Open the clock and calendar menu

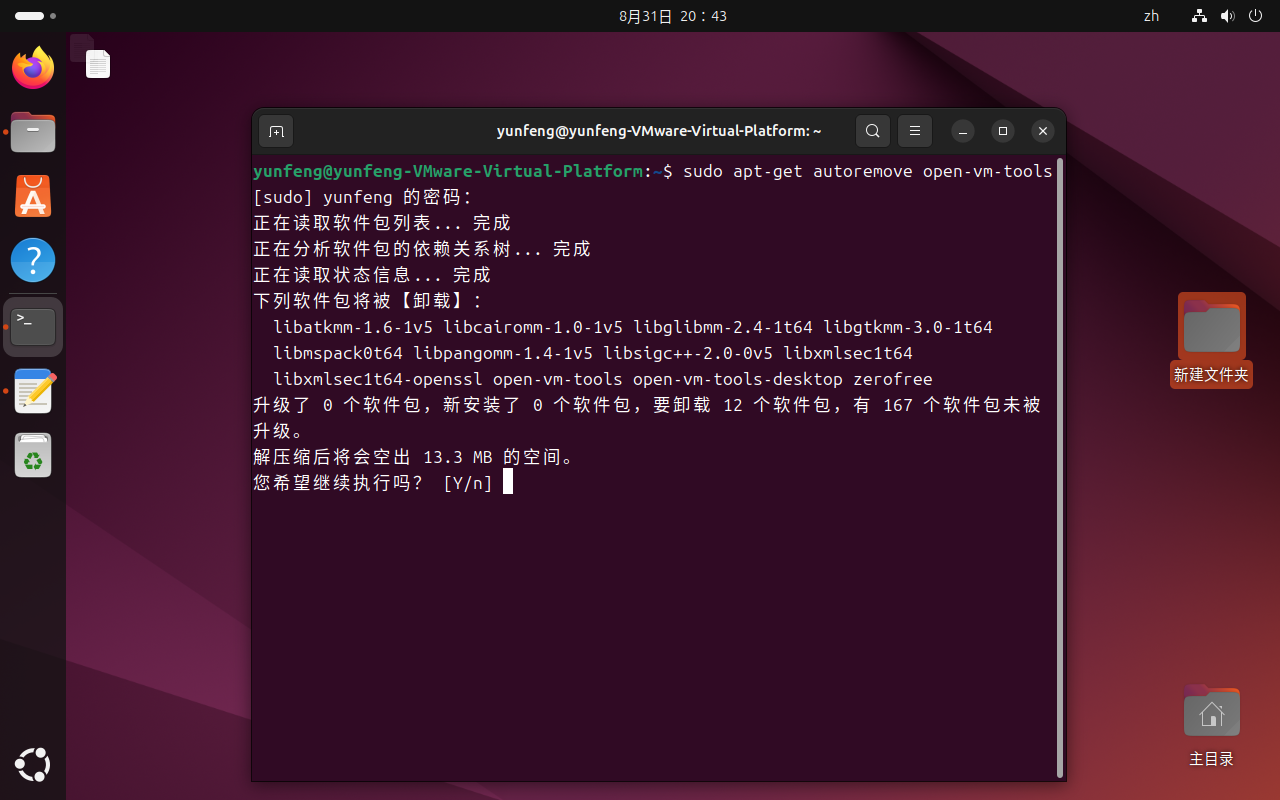(x=673, y=16)
